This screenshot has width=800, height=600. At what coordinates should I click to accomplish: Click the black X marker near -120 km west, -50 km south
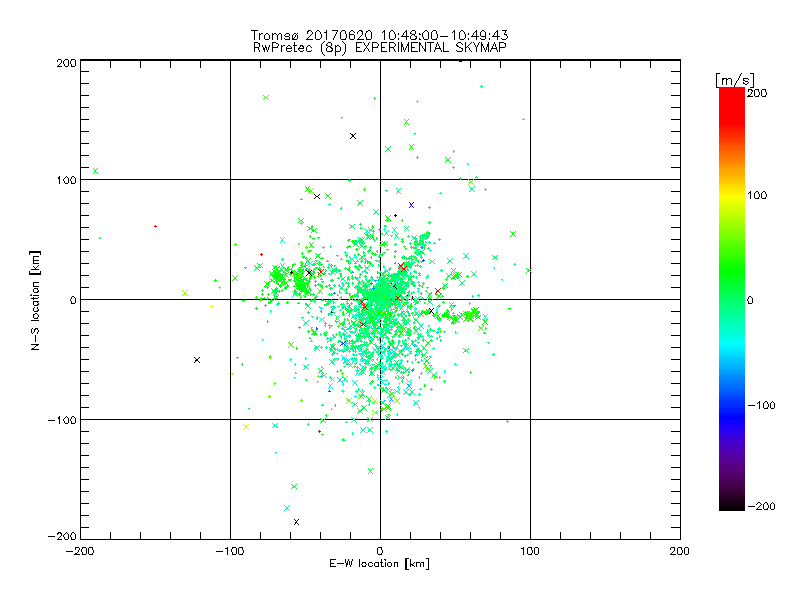[197, 360]
